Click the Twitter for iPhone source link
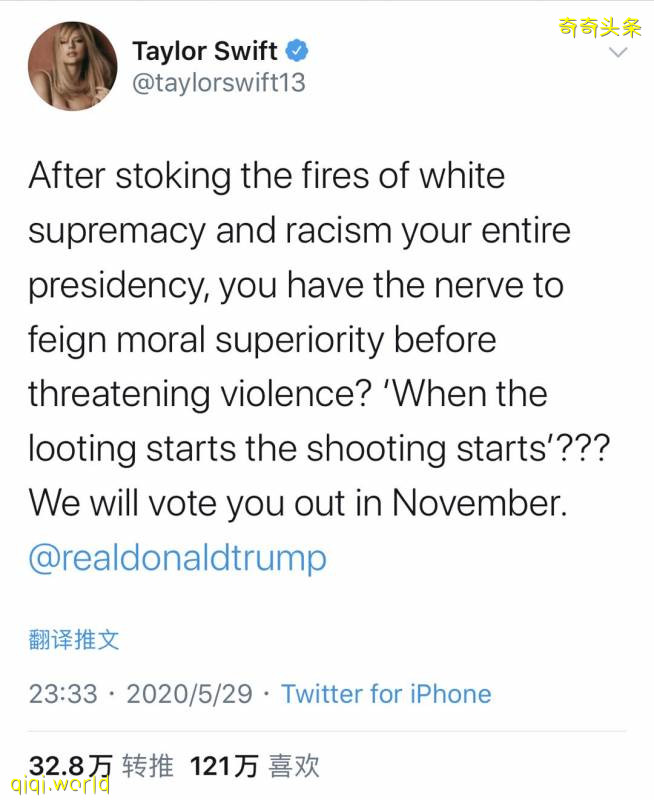 386,694
